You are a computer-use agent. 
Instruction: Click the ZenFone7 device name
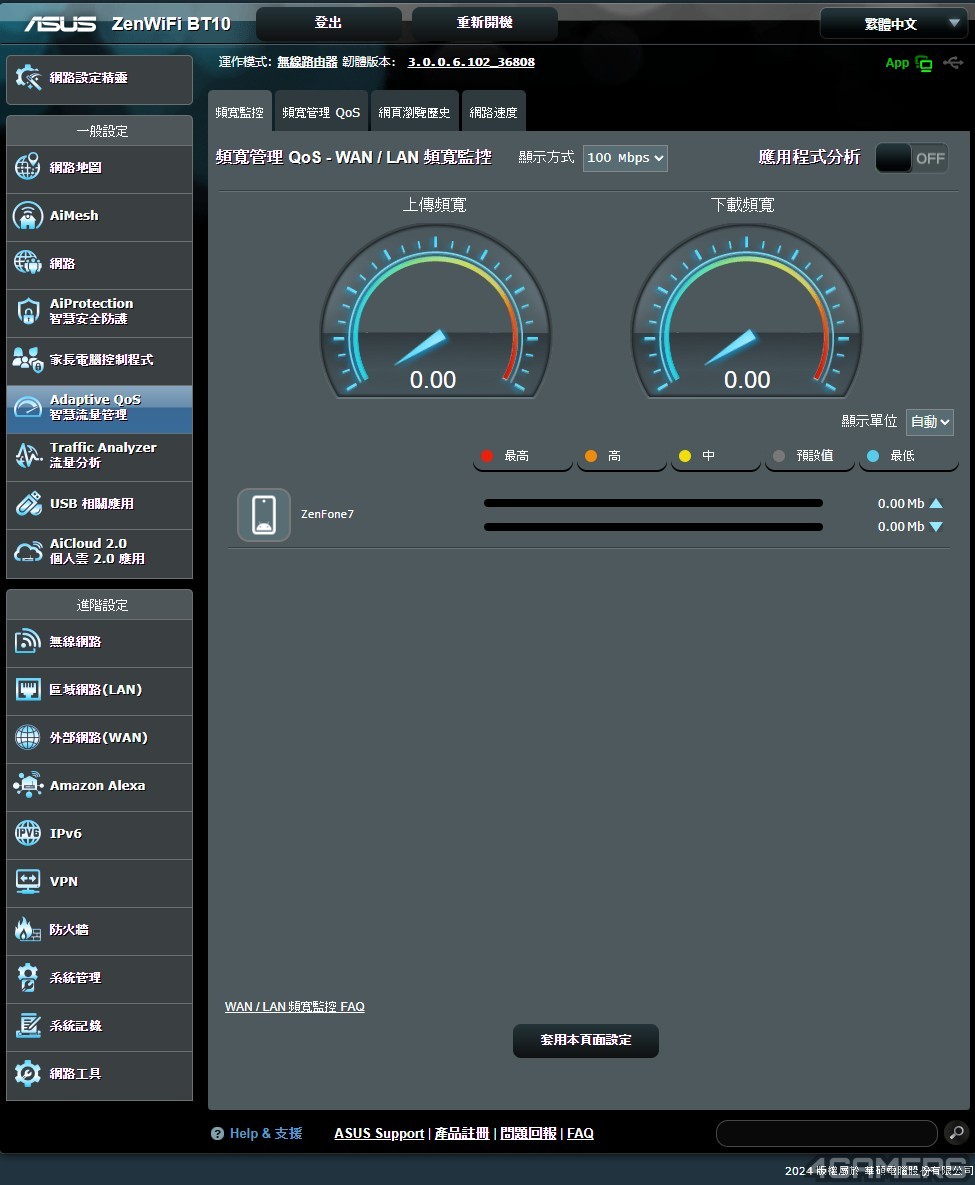[x=327, y=514]
